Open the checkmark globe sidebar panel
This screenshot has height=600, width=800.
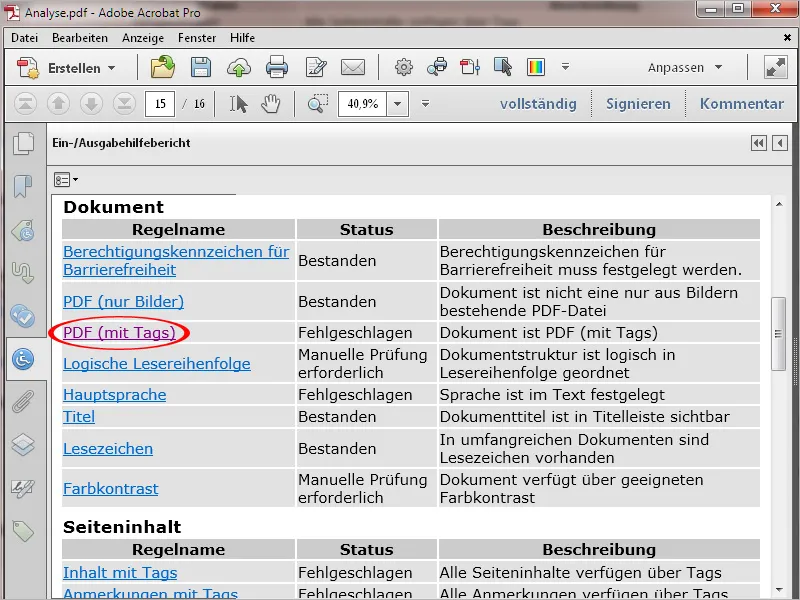(23, 316)
